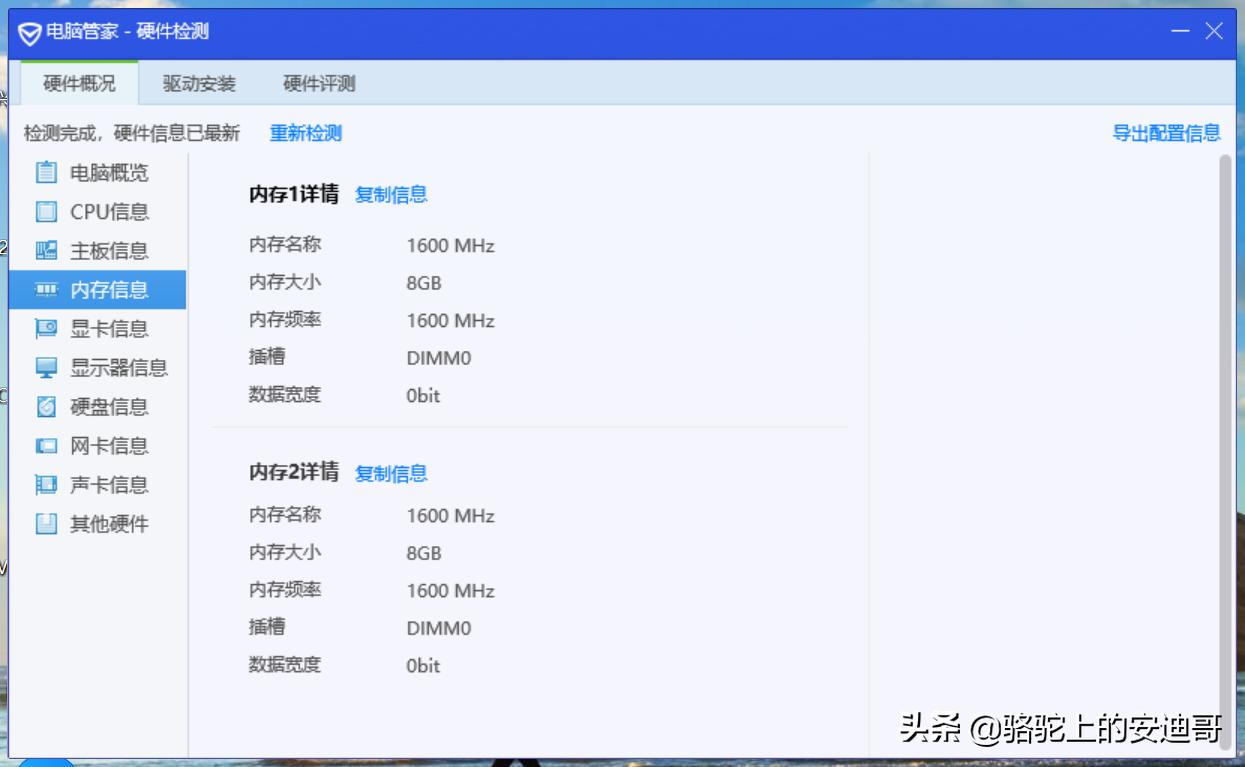Click the 网卡信息 network card icon
Image resolution: width=1245 pixels, height=767 pixels.
click(46, 445)
